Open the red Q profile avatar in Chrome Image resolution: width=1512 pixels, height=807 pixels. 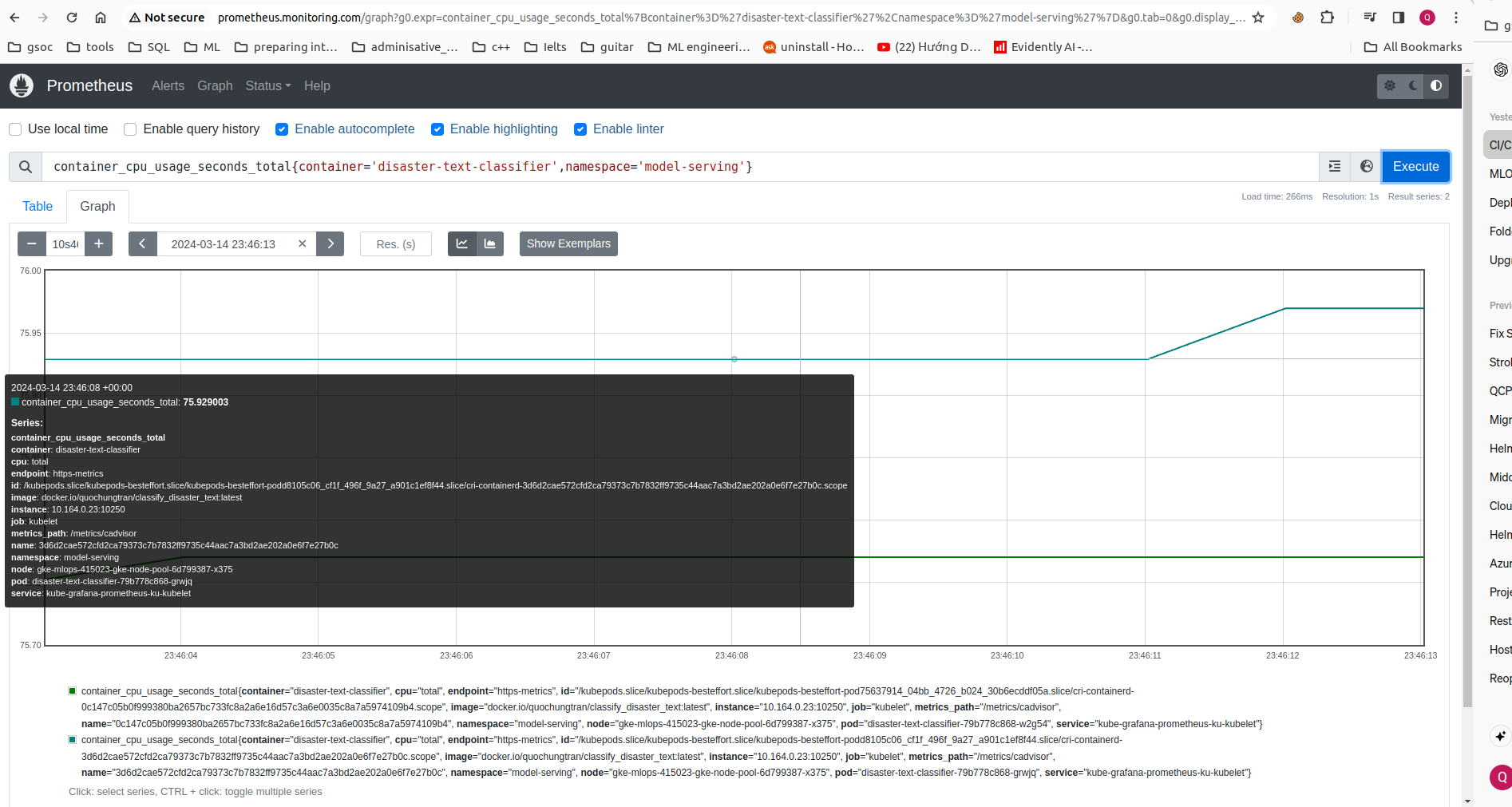coord(1427,18)
